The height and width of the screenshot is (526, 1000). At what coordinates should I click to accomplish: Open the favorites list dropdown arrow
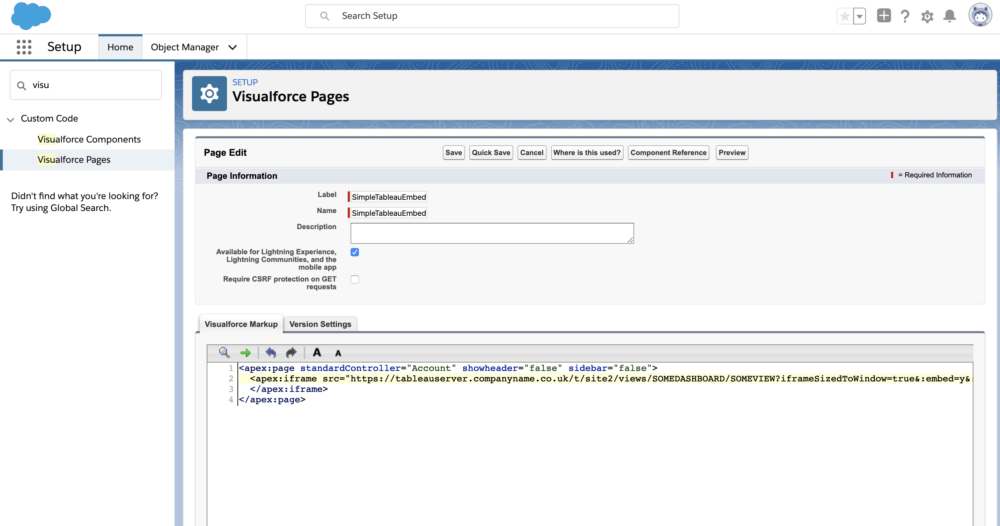coord(859,16)
